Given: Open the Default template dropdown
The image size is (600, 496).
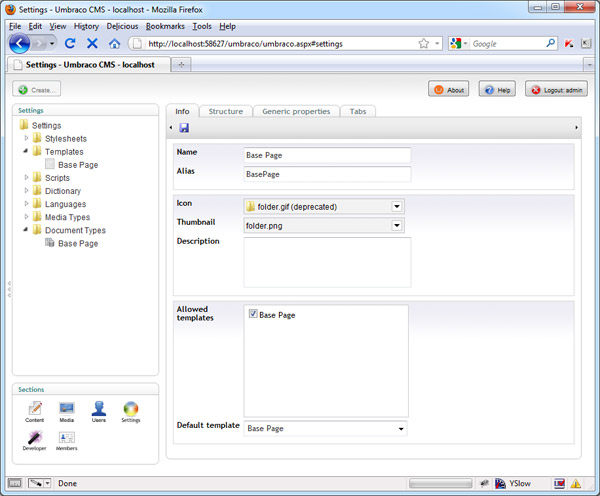Looking at the screenshot, I should (401, 429).
